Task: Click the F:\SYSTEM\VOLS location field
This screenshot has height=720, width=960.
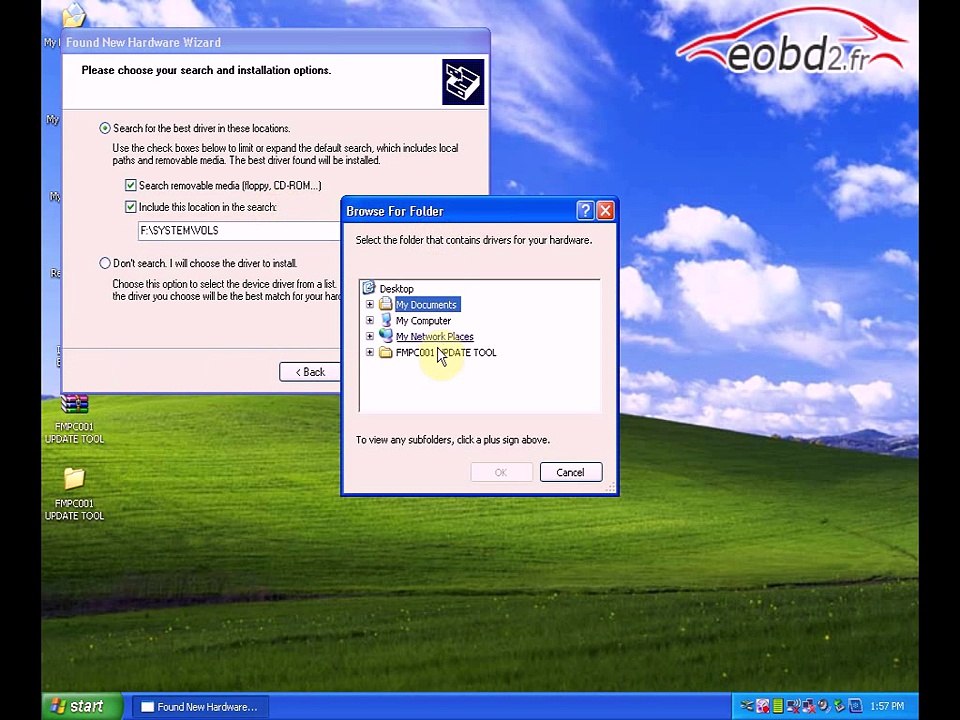Action: [x=239, y=230]
